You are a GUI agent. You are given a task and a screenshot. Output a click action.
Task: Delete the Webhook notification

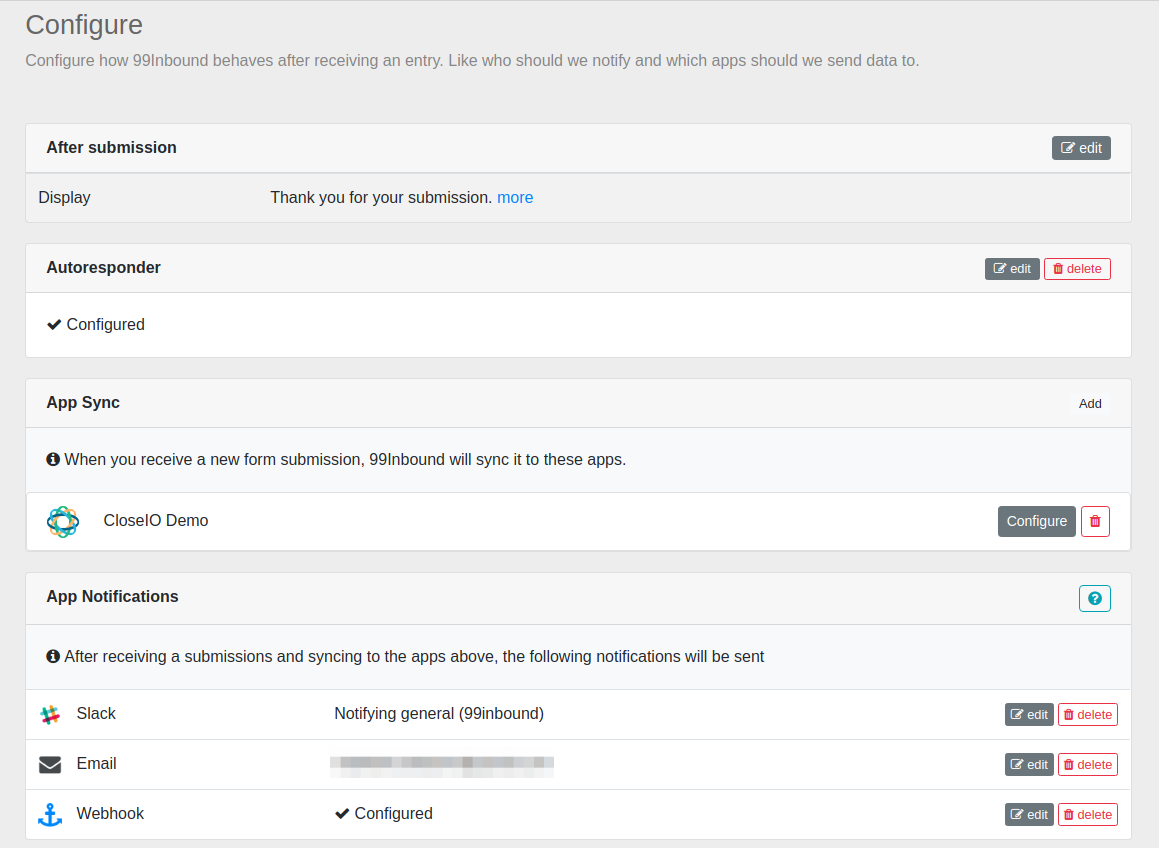[x=1087, y=815]
